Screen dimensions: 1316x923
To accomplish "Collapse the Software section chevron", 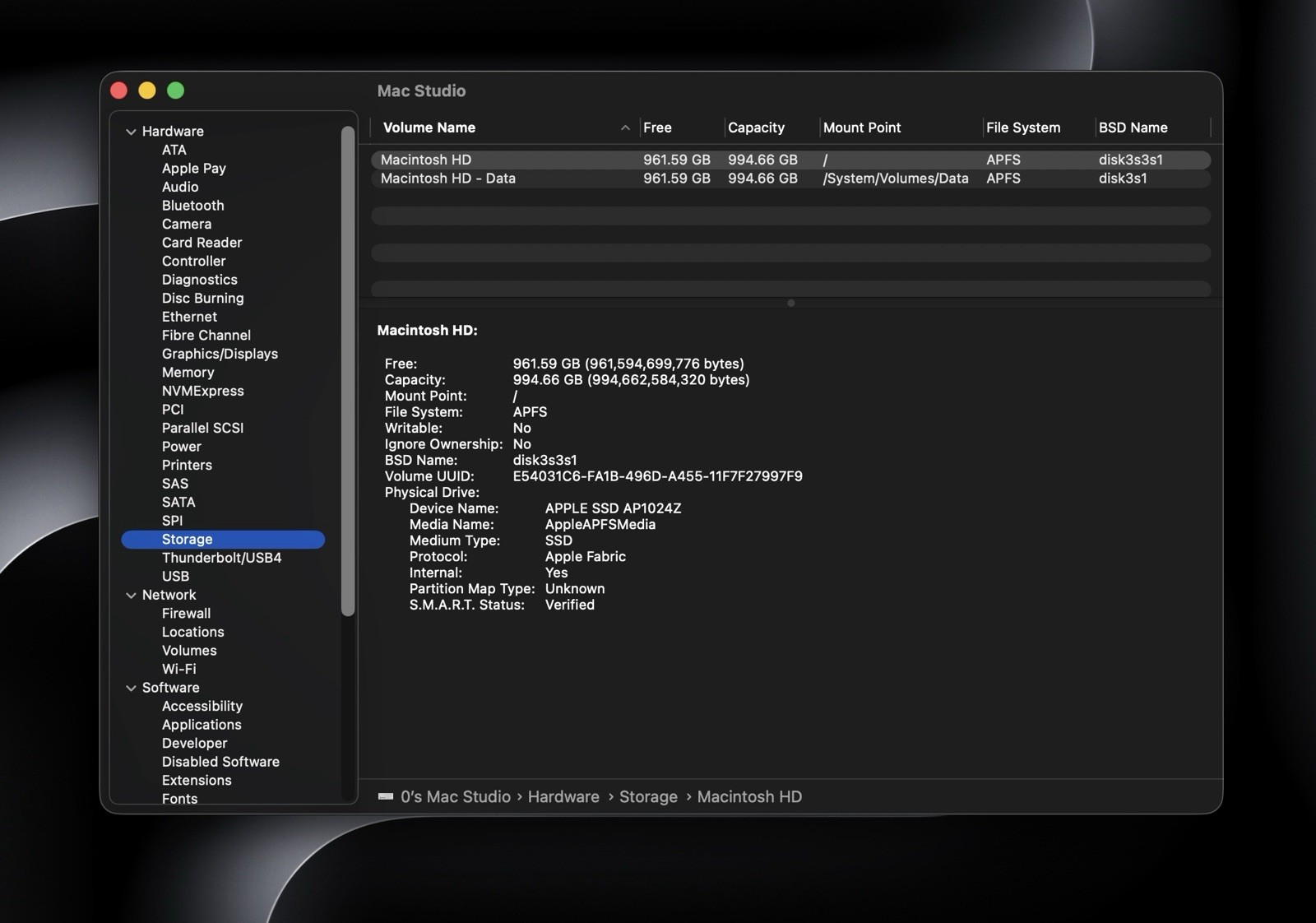I will click(x=131, y=689).
